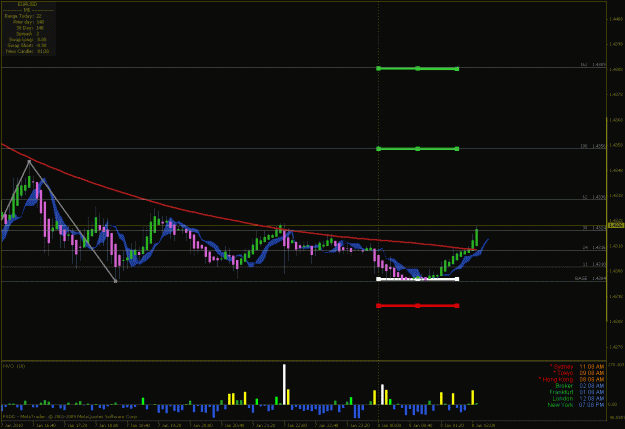
Task: Select the middle green level line near 100
Action: [418, 149]
